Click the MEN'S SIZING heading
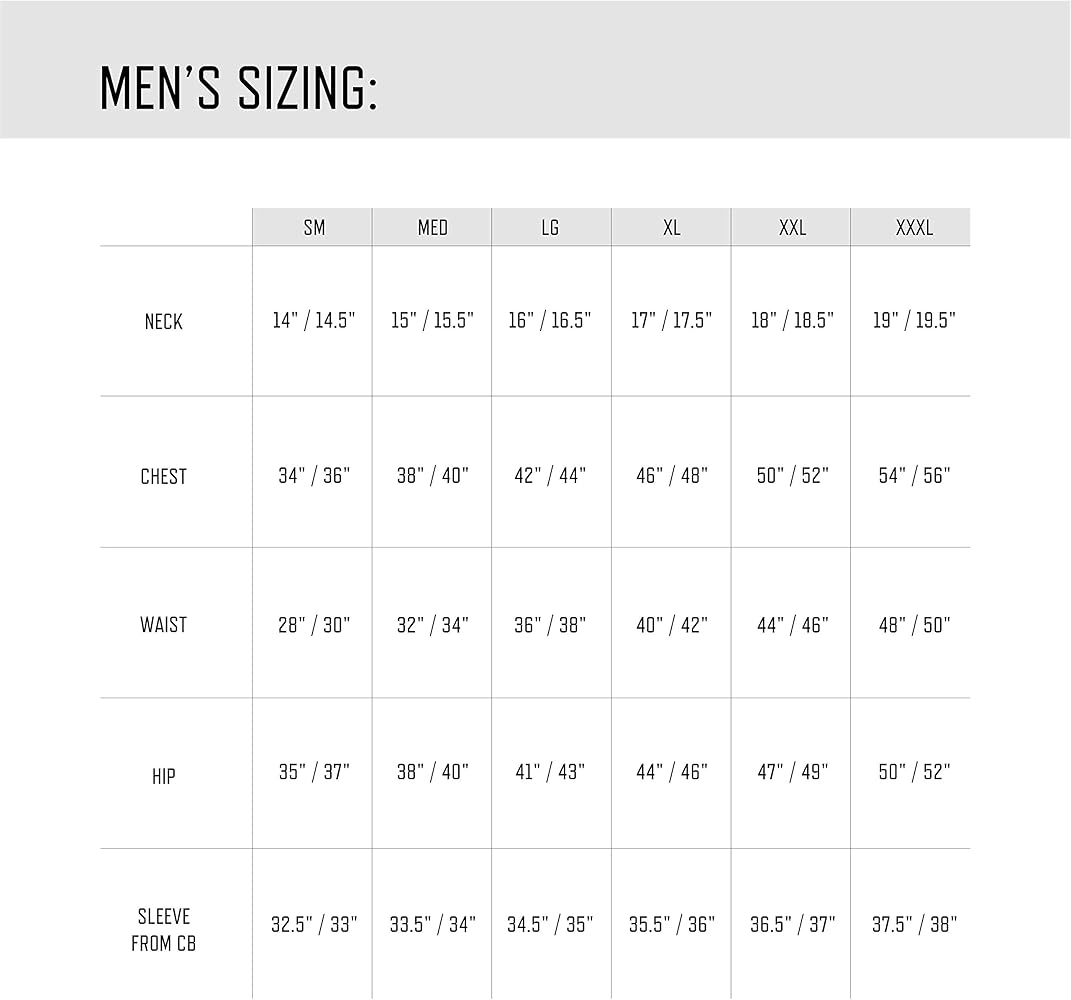Image resolution: width=1071 pixels, height=1000 pixels. [238, 86]
